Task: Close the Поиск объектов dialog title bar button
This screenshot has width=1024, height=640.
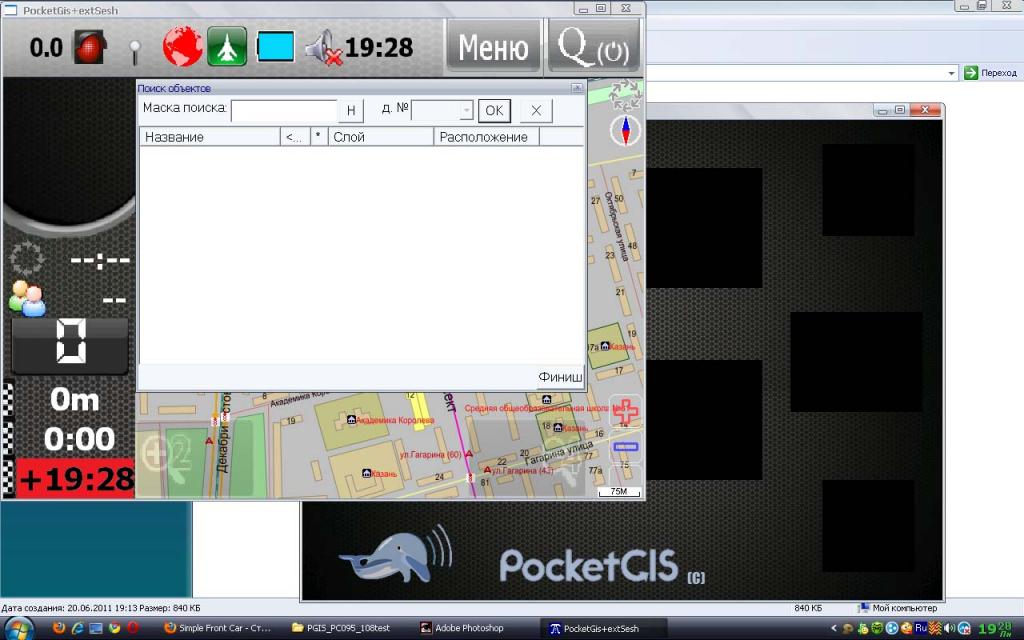Action: 577,88
